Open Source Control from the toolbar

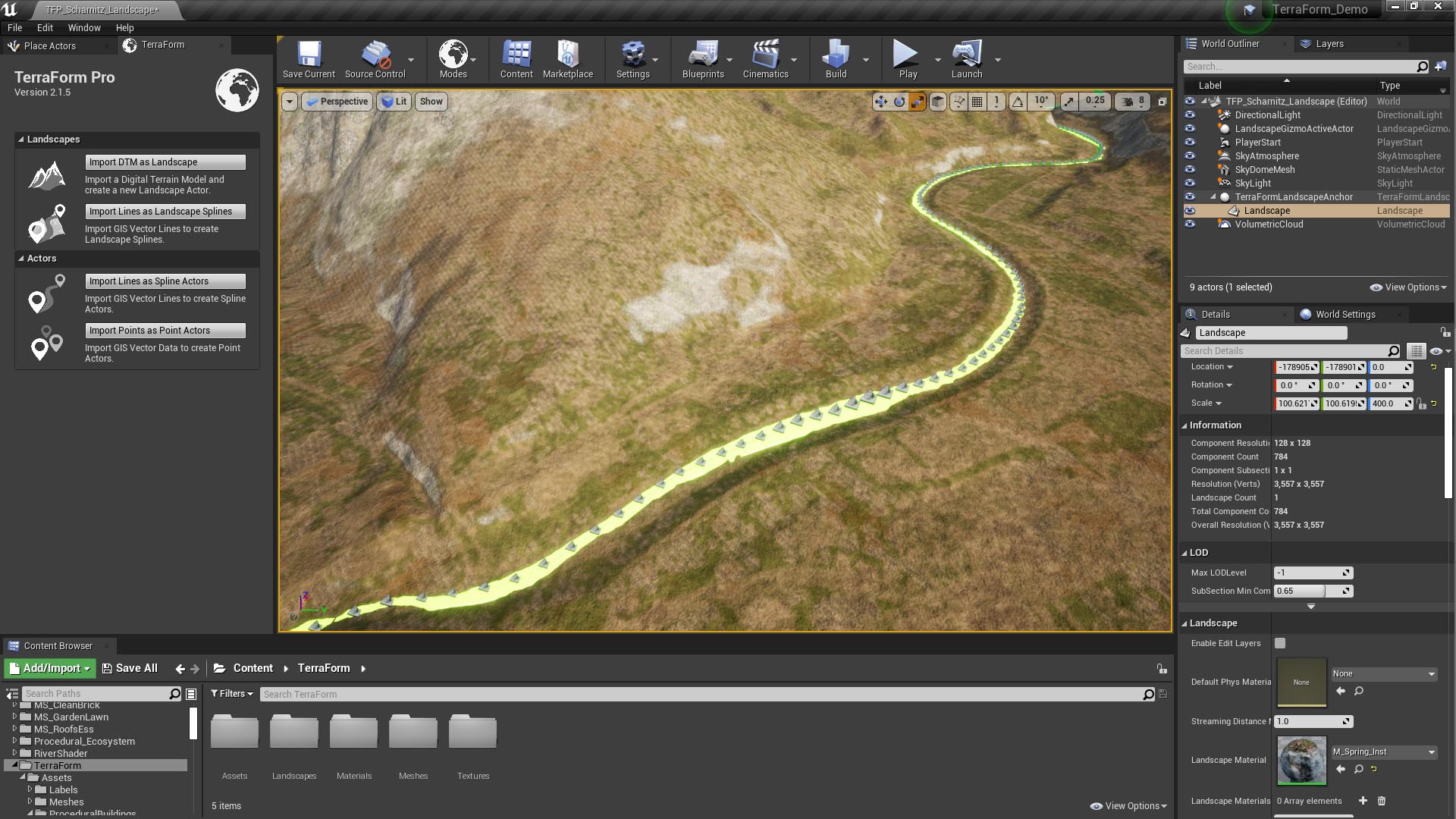click(375, 59)
